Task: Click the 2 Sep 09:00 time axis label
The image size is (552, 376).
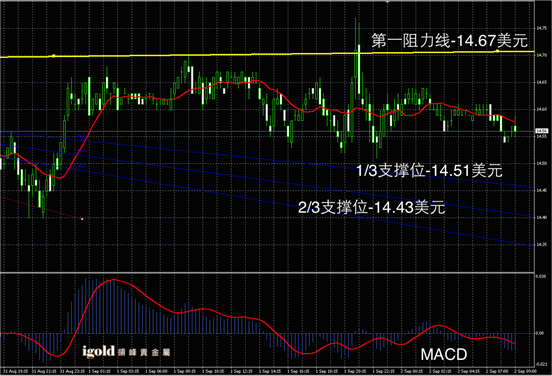Action: tap(525, 371)
